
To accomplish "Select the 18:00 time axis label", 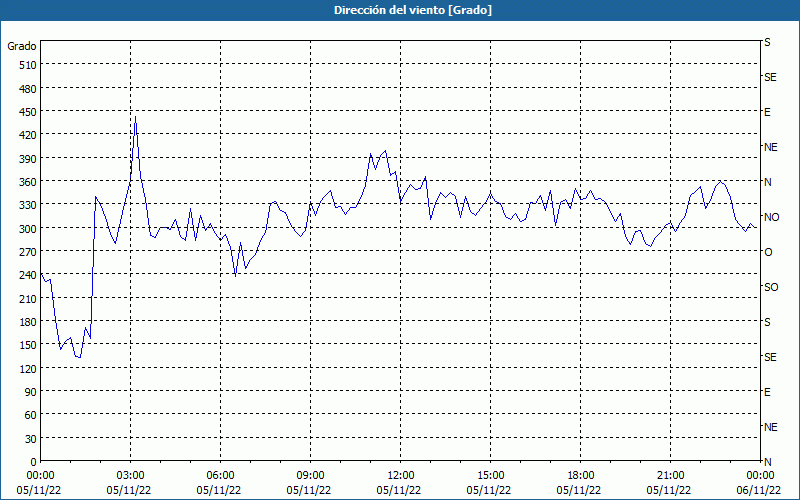I will [581, 476].
